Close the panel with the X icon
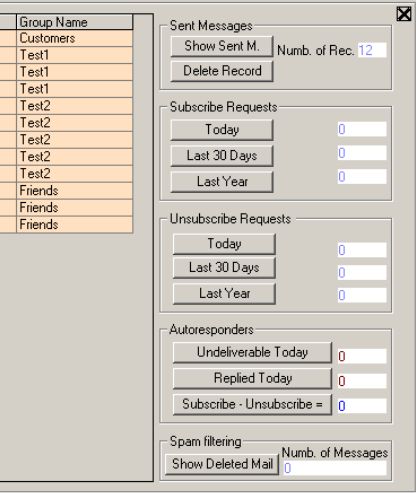The height and width of the screenshot is (493, 416). (404, 14)
